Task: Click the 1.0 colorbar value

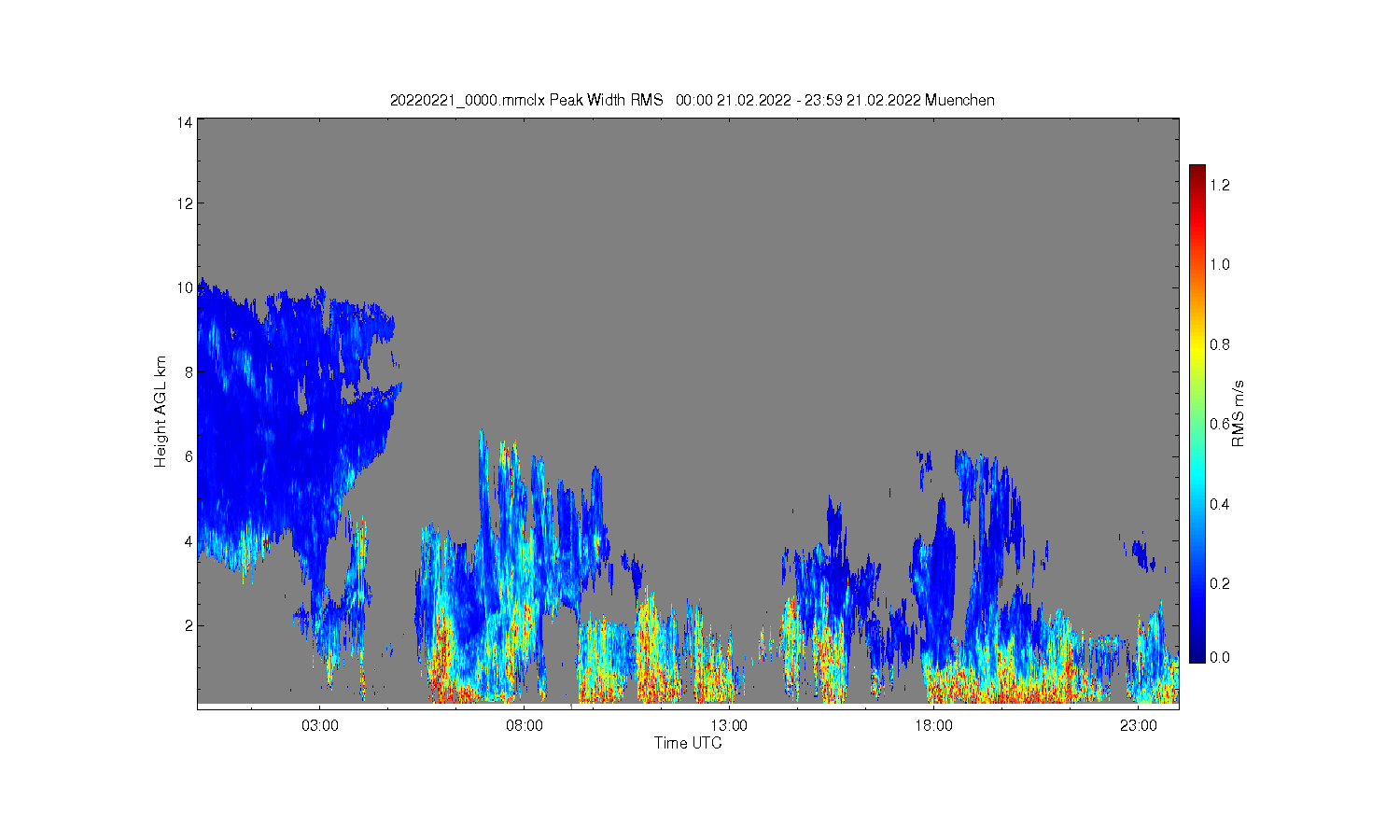Action: (x=1220, y=264)
